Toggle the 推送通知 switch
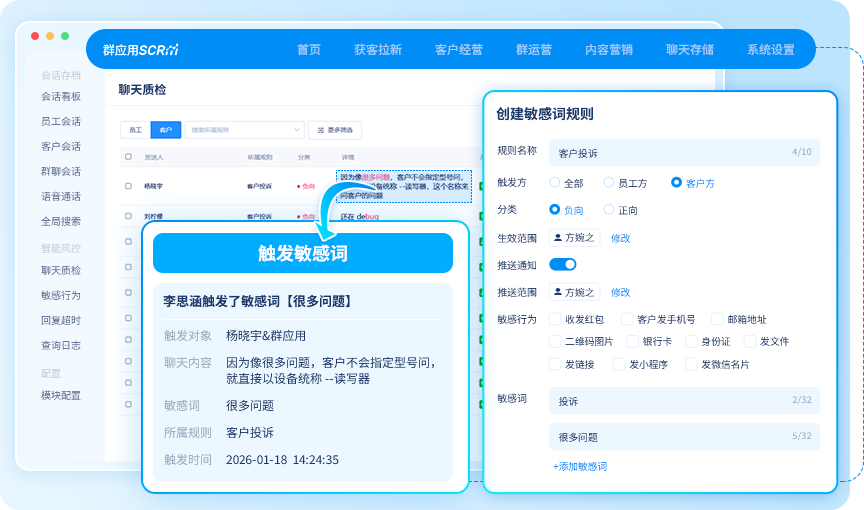Image resolution: width=864 pixels, height=510 pixels. (x=563, y=264)
